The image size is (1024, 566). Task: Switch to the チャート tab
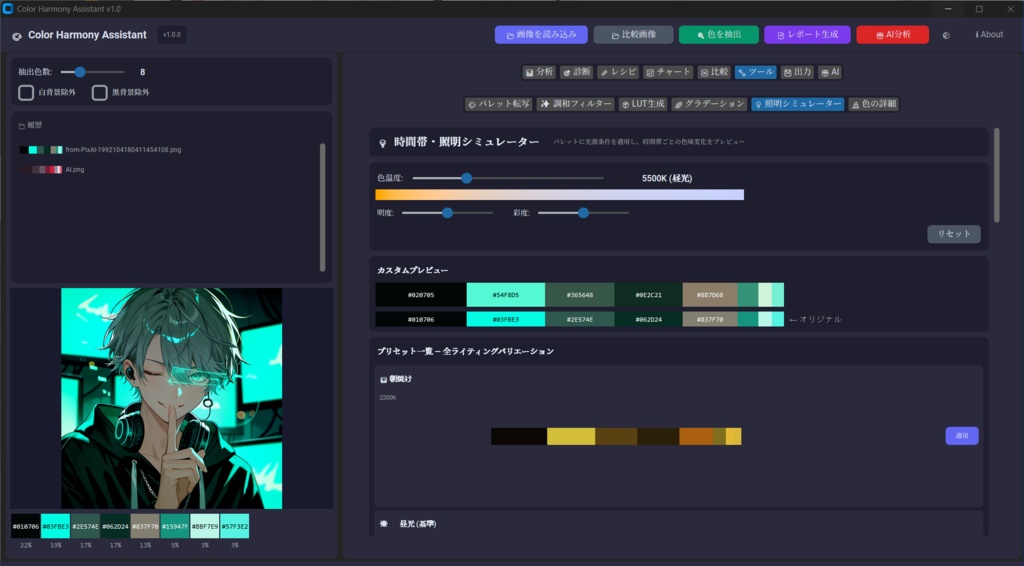667,72
